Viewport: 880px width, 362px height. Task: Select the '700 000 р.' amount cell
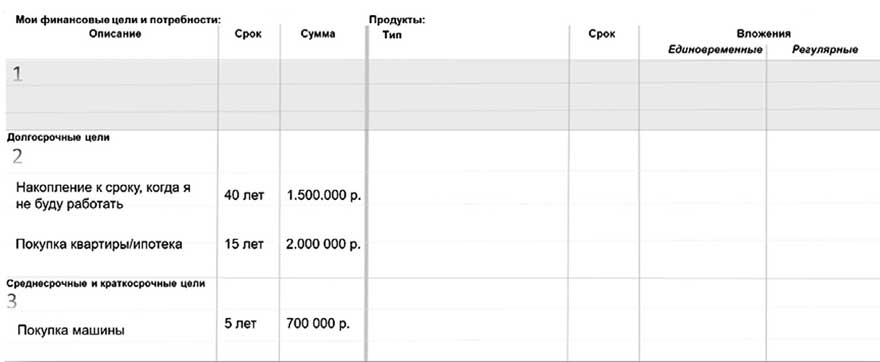(x=318, y=324)
